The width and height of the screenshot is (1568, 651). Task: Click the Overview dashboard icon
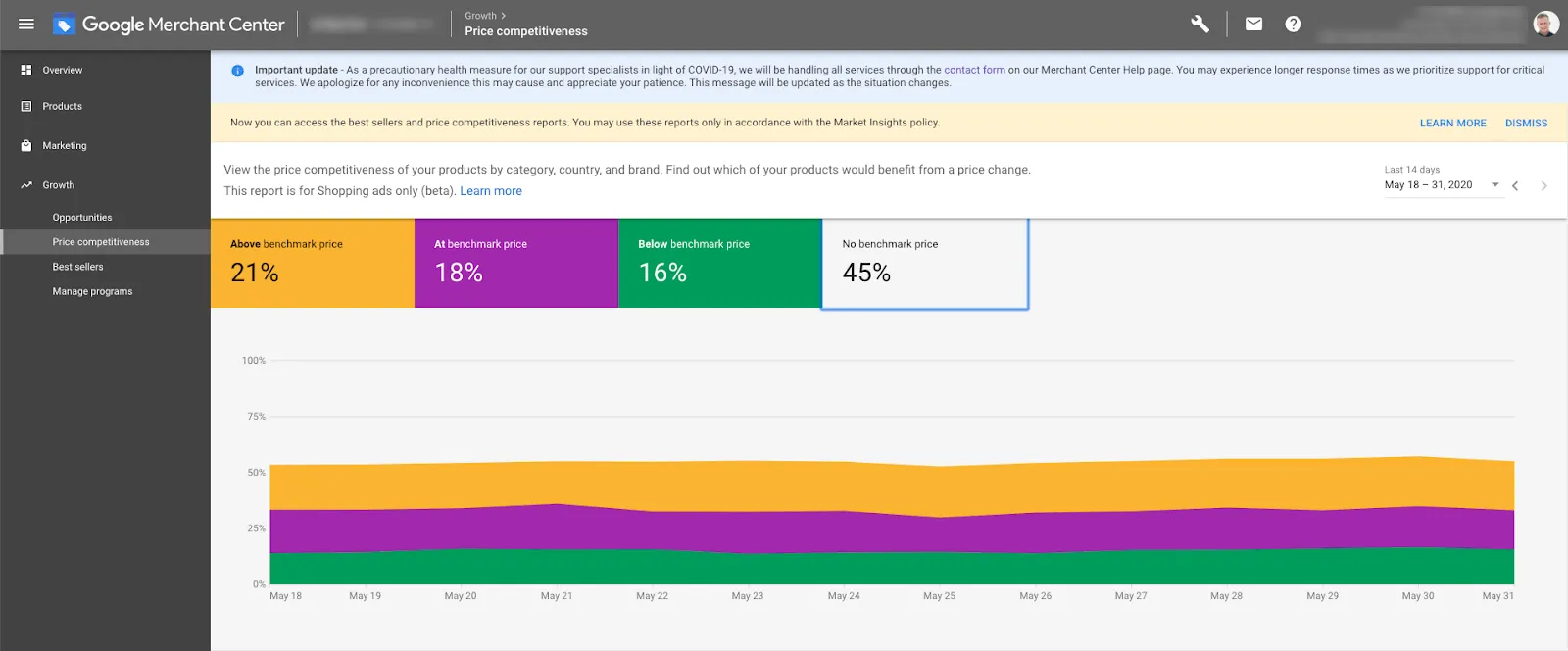point(26,70)
